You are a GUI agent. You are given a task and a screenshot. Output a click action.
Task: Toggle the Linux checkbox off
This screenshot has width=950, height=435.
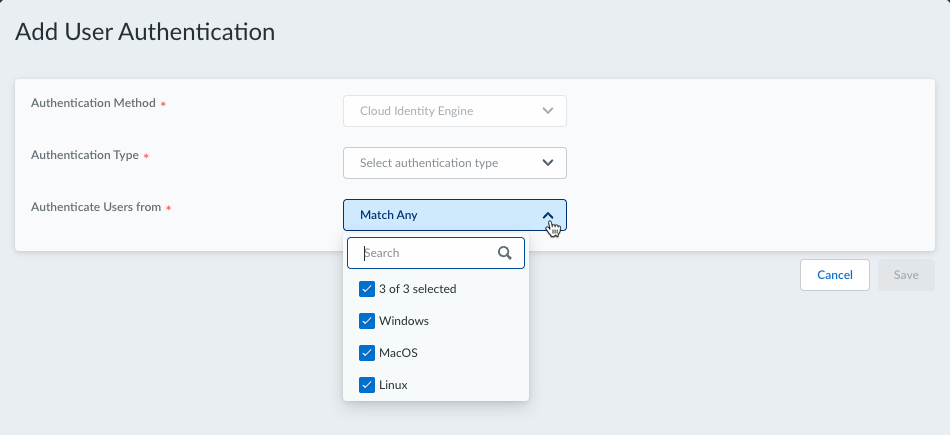[366, 385]
